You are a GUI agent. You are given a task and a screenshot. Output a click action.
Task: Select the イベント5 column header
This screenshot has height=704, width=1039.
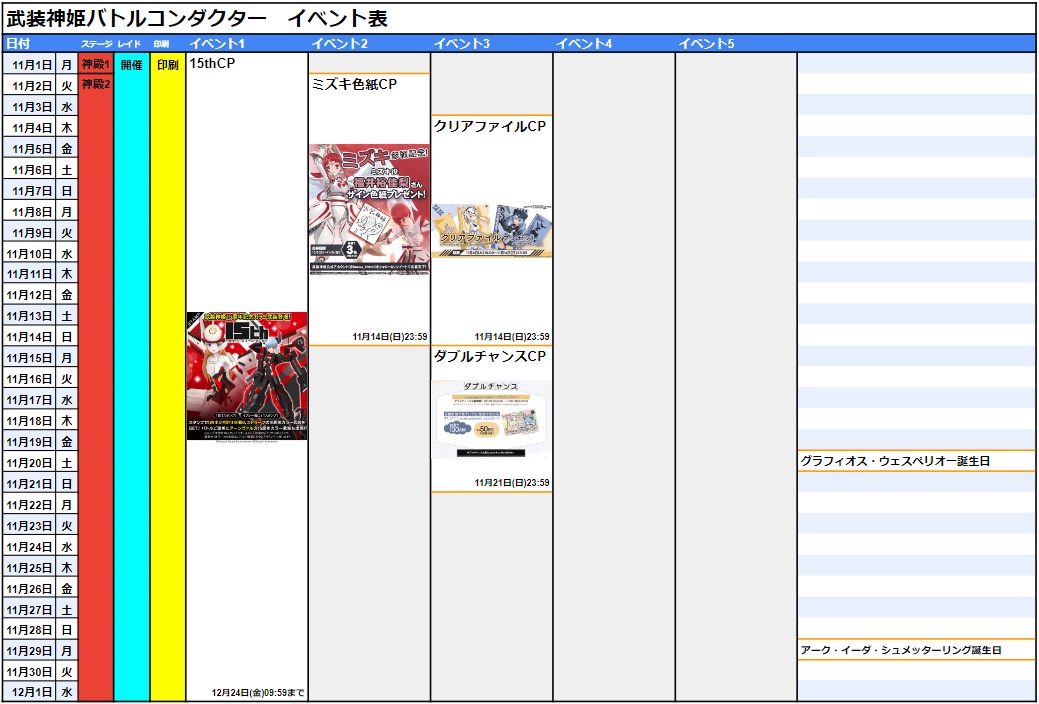[706, 43]
